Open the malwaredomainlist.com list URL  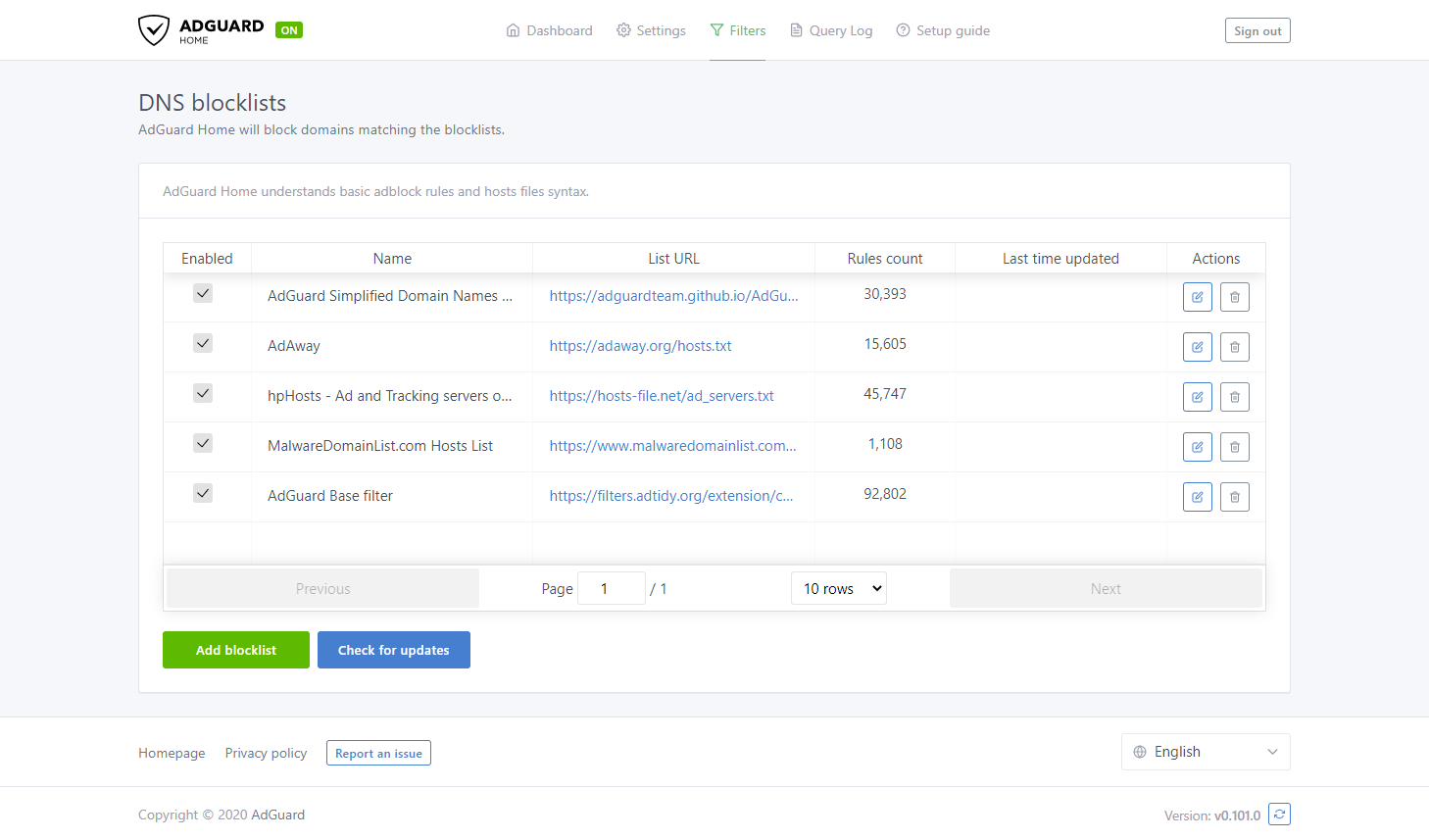(x=672, y=446)
